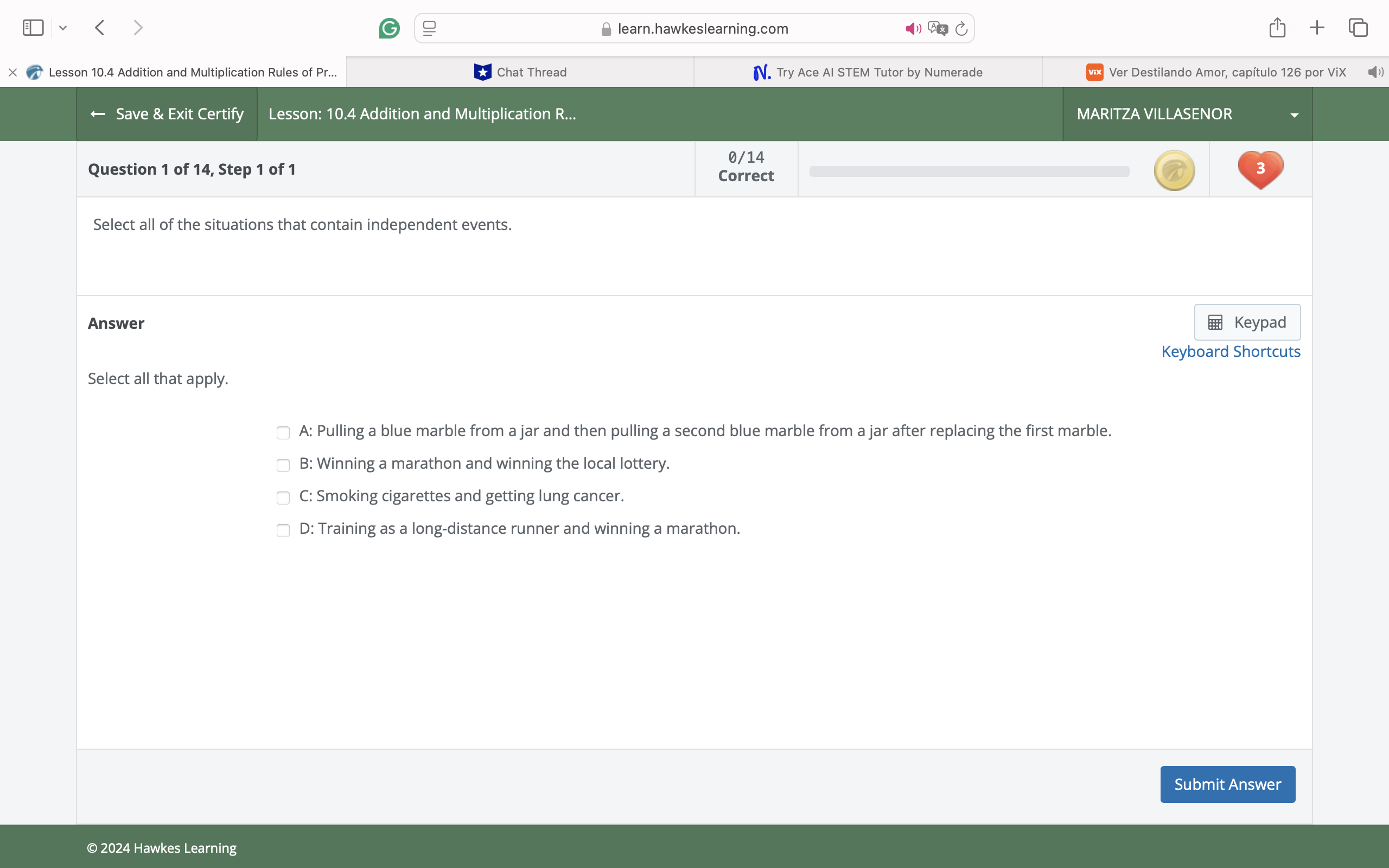Open the translate page icon

point(937,28)
